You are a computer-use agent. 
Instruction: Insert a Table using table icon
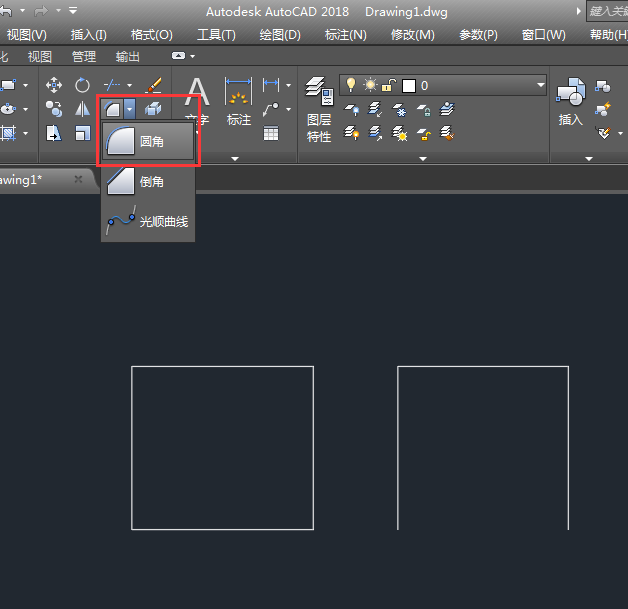click(x=271, y=133)
